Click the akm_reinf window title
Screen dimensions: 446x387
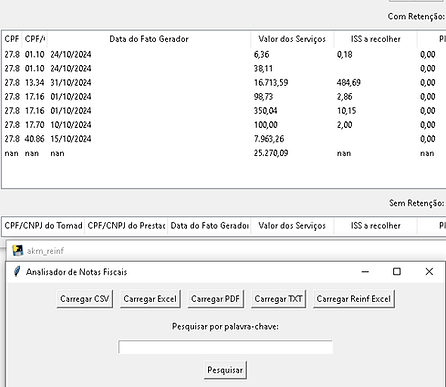(45, 251)
